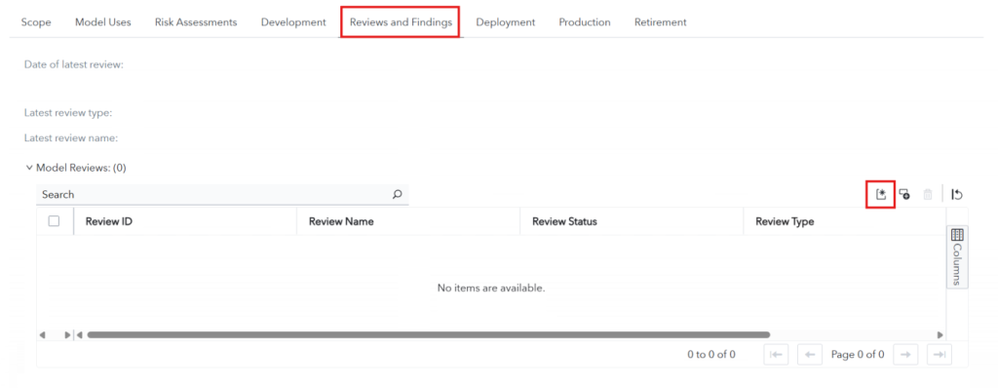This screenshot has width=998, height=388.
Task: Click the 'Page 0 of 0' text
Action: [857, 355]
